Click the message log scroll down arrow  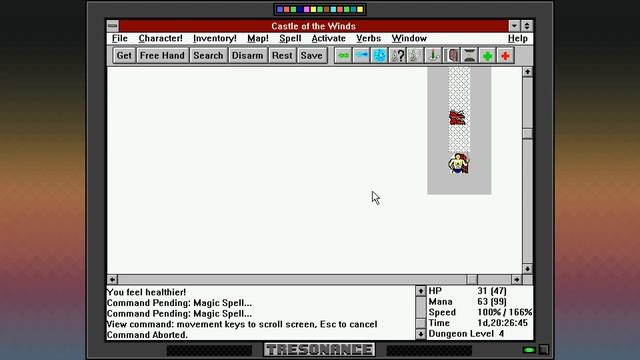click(421, 334)
